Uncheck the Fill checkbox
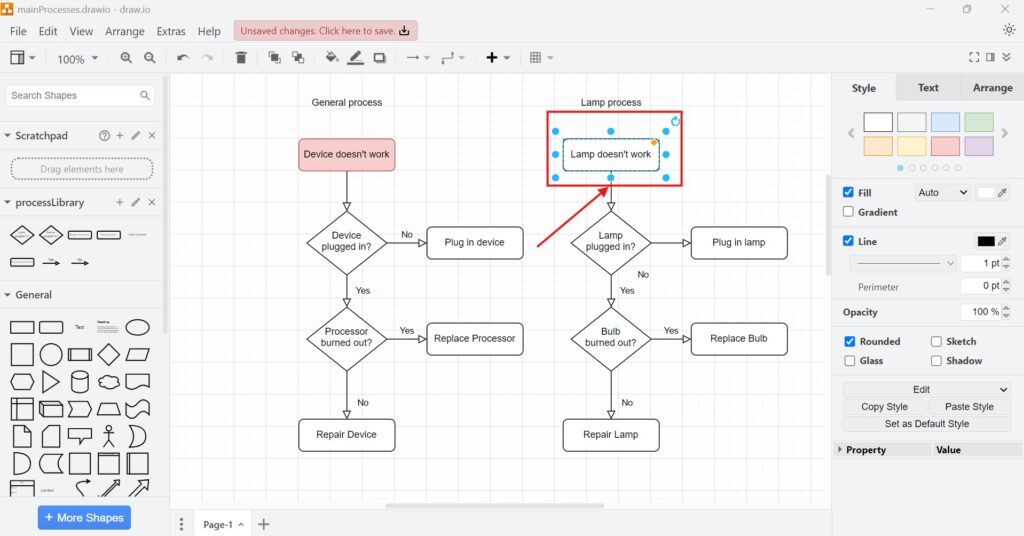Viewport: 1024px width, 536px height. point(849,192)
